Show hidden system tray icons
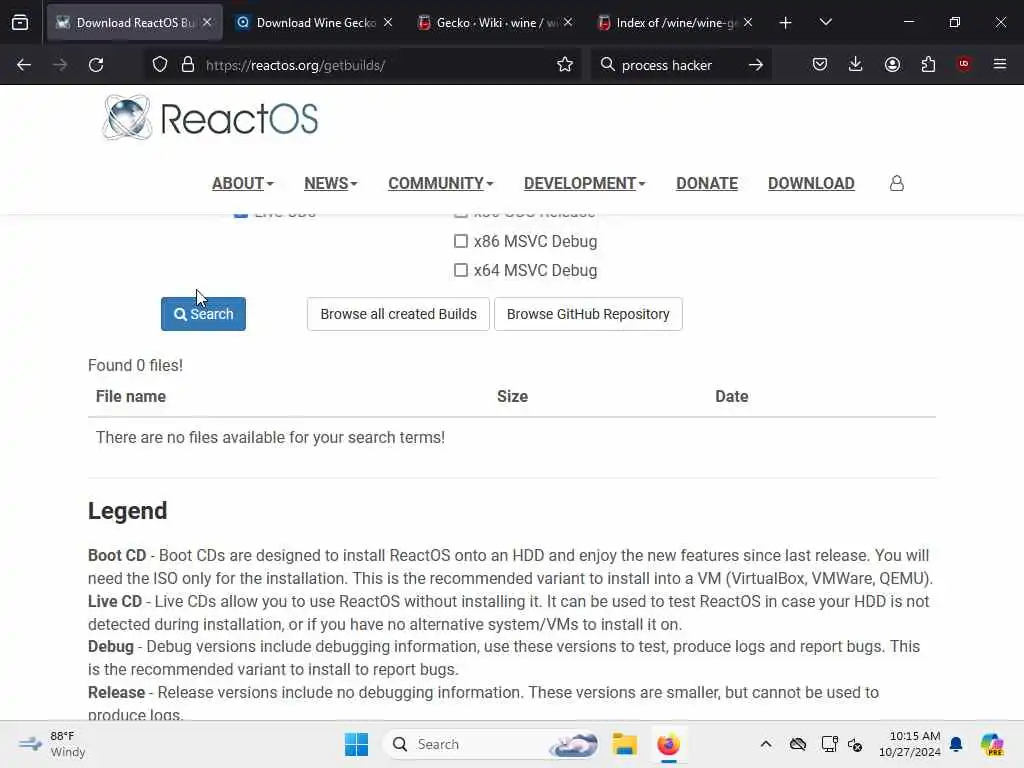 (766, 744)
